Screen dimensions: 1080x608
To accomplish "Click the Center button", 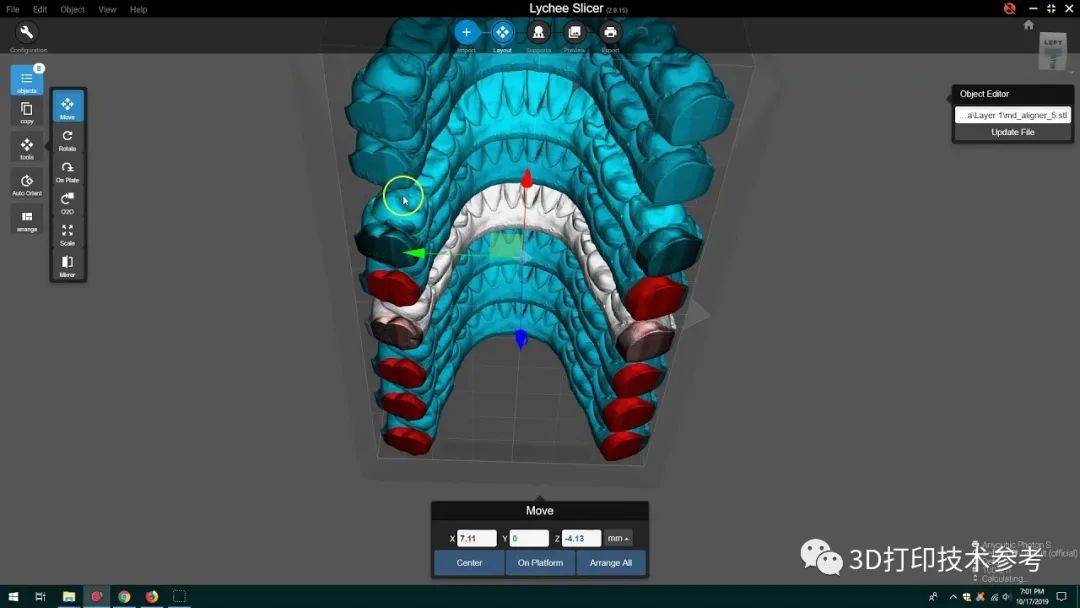I will [469, 563].
